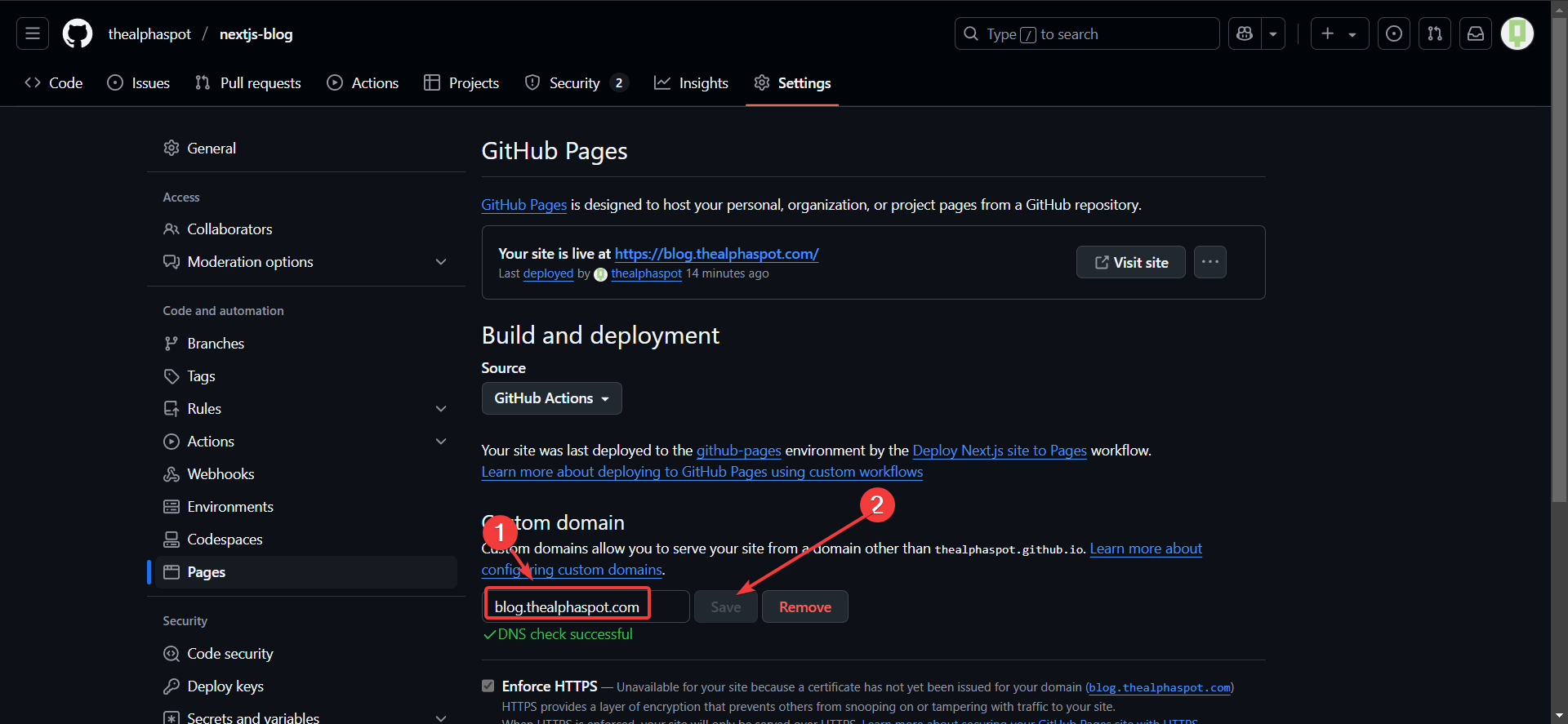
Task: Open learn more about deploying with custom workflows
Action: [702, 472]
